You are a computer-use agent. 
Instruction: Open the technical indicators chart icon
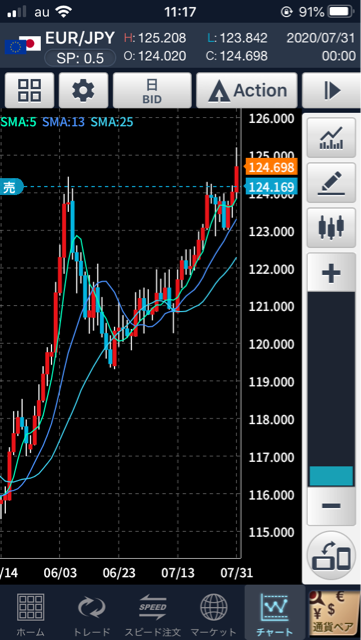[331, 138]
